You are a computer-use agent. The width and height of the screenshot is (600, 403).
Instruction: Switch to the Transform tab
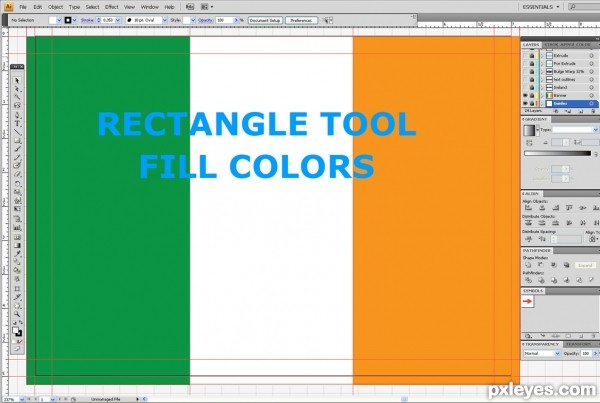click(x=578, y=344)
